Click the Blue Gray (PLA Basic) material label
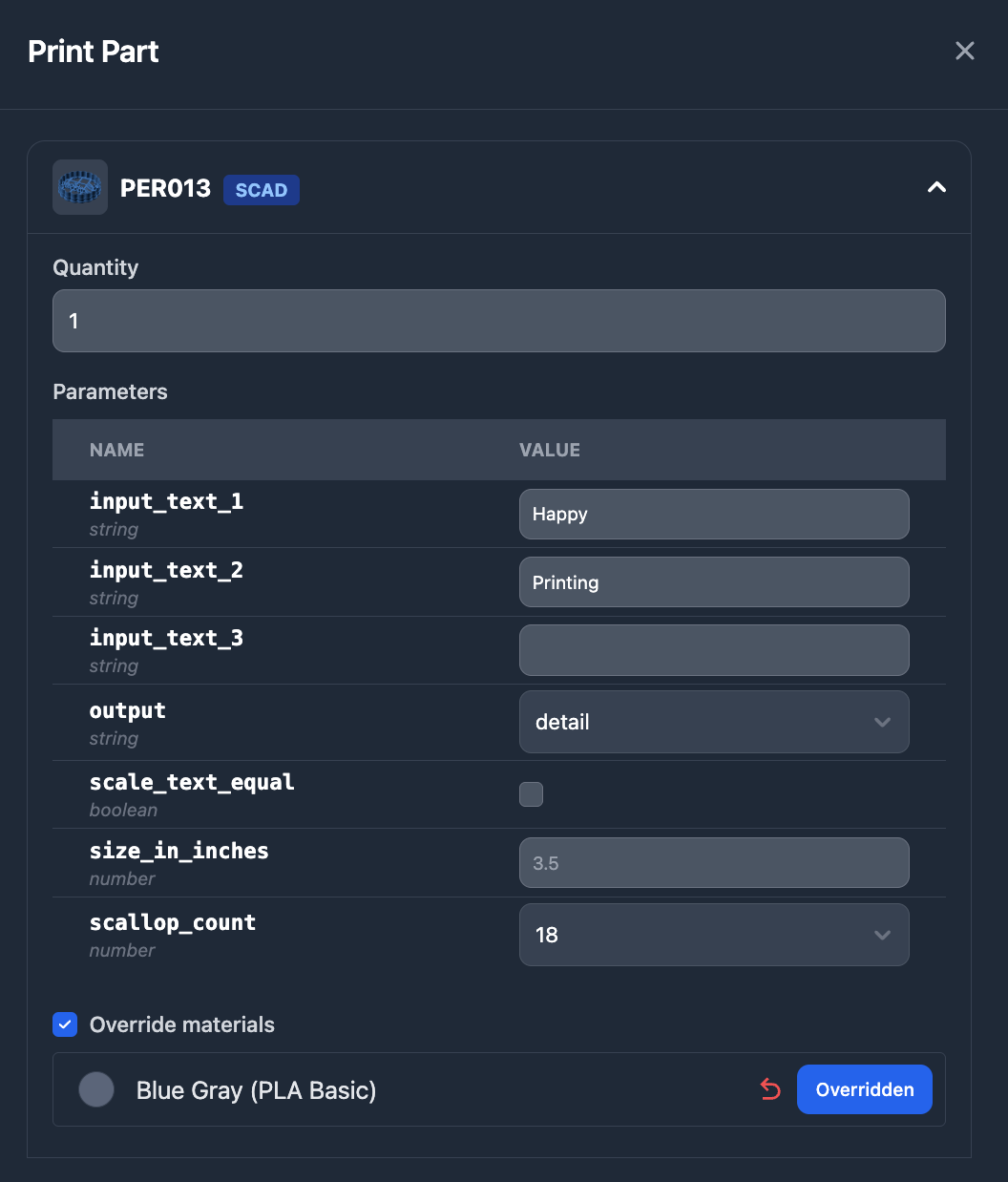The image size is (1008, 1182). tap(256, 1090)
